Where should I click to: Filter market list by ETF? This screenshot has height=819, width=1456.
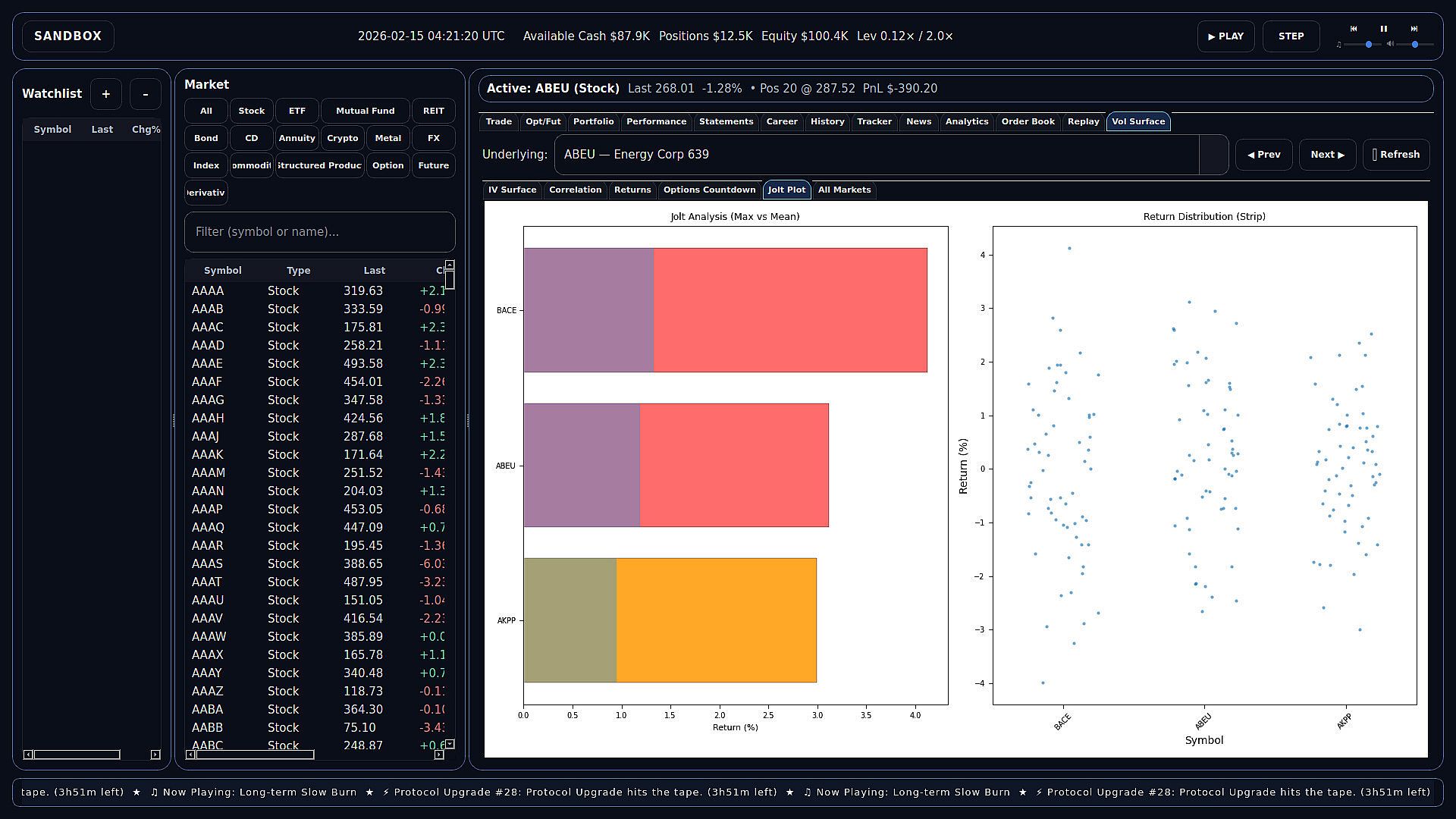[297, 111]
